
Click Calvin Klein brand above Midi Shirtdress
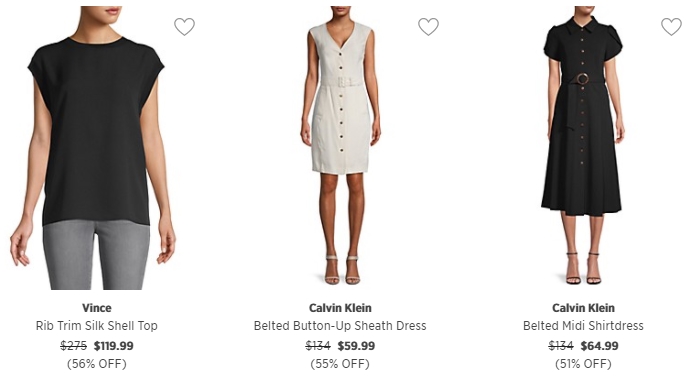point(583,308)
